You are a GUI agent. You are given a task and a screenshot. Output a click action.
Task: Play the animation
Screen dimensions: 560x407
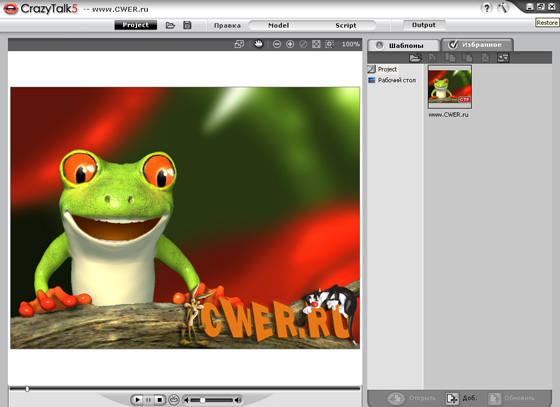(x=137, y=400)
